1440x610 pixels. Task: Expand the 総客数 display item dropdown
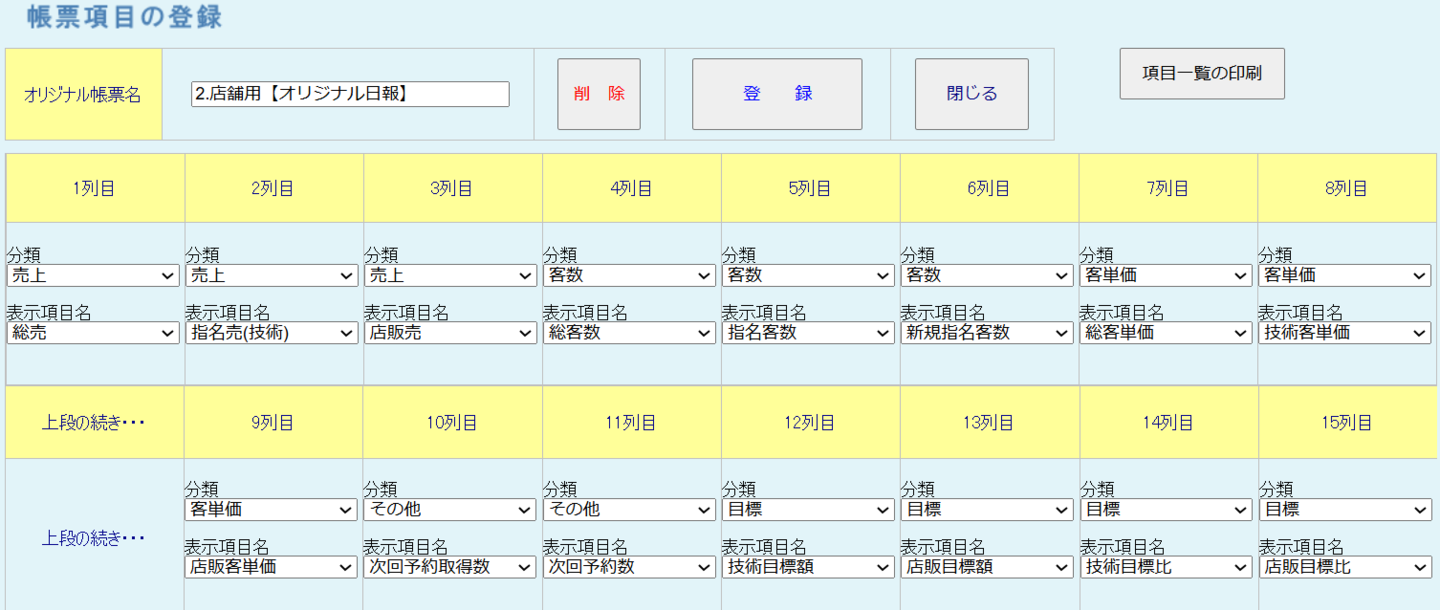(x=629, y=333)
